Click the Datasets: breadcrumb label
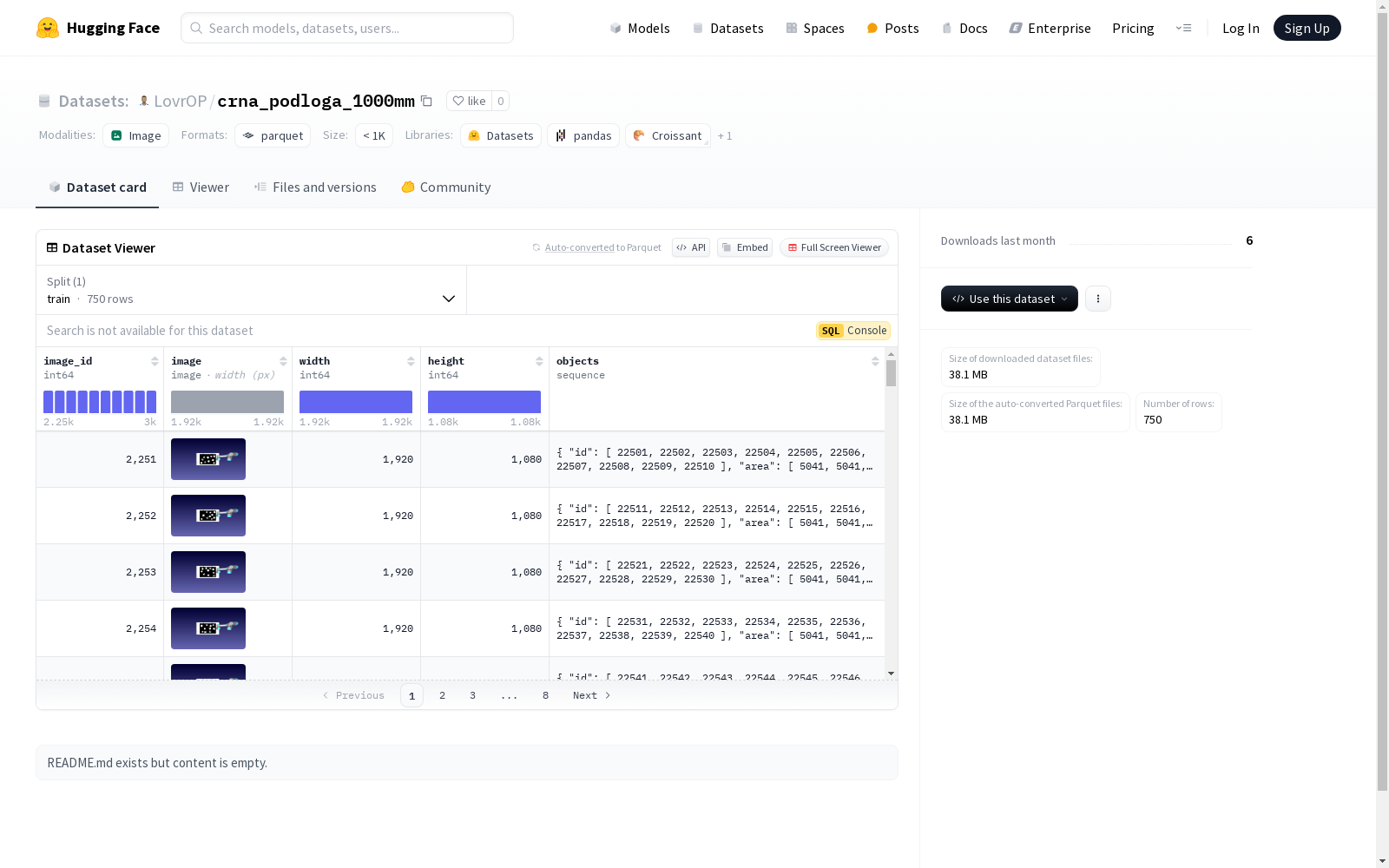 pyautogui.click(x=94, y=101)
